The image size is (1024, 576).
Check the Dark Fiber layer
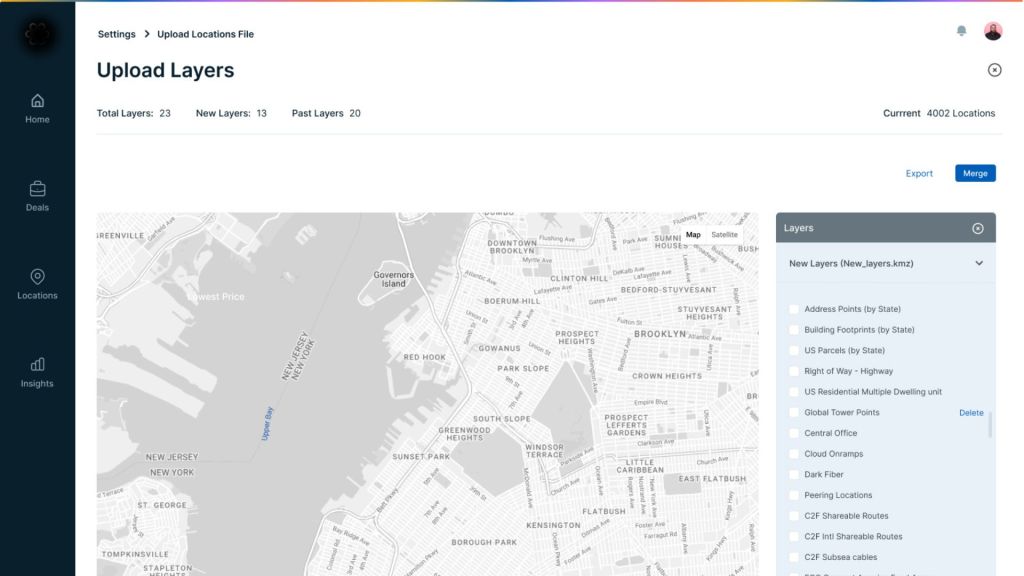pos(794,475)
